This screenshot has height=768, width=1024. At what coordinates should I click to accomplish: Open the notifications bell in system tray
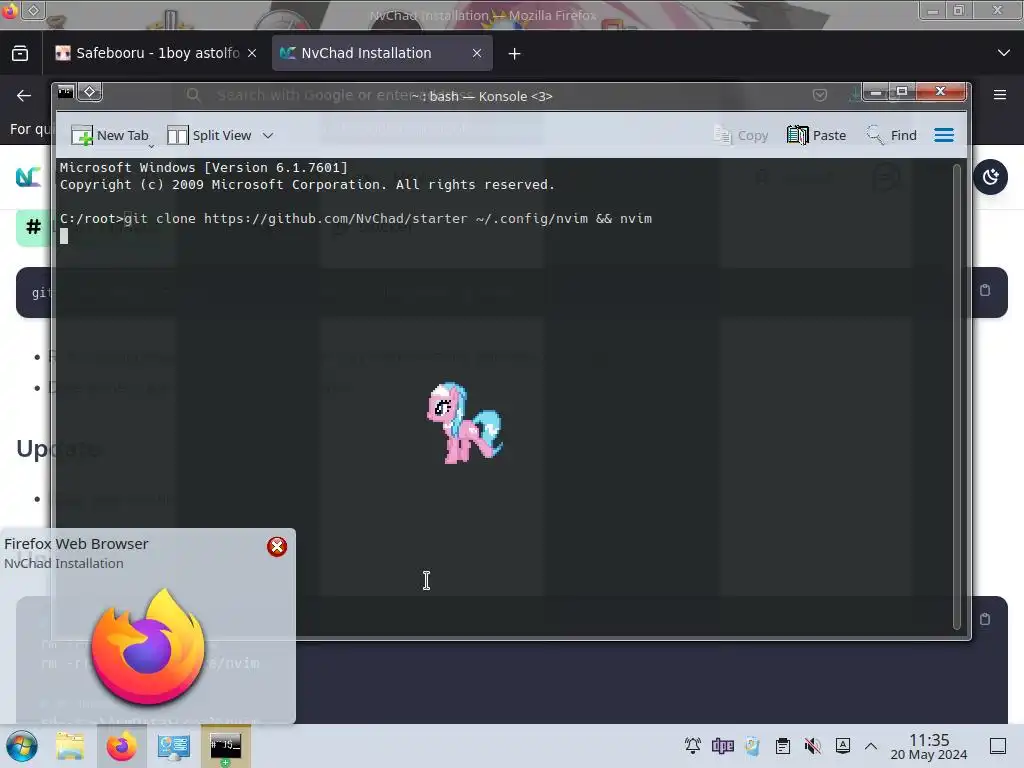(692, 745)
